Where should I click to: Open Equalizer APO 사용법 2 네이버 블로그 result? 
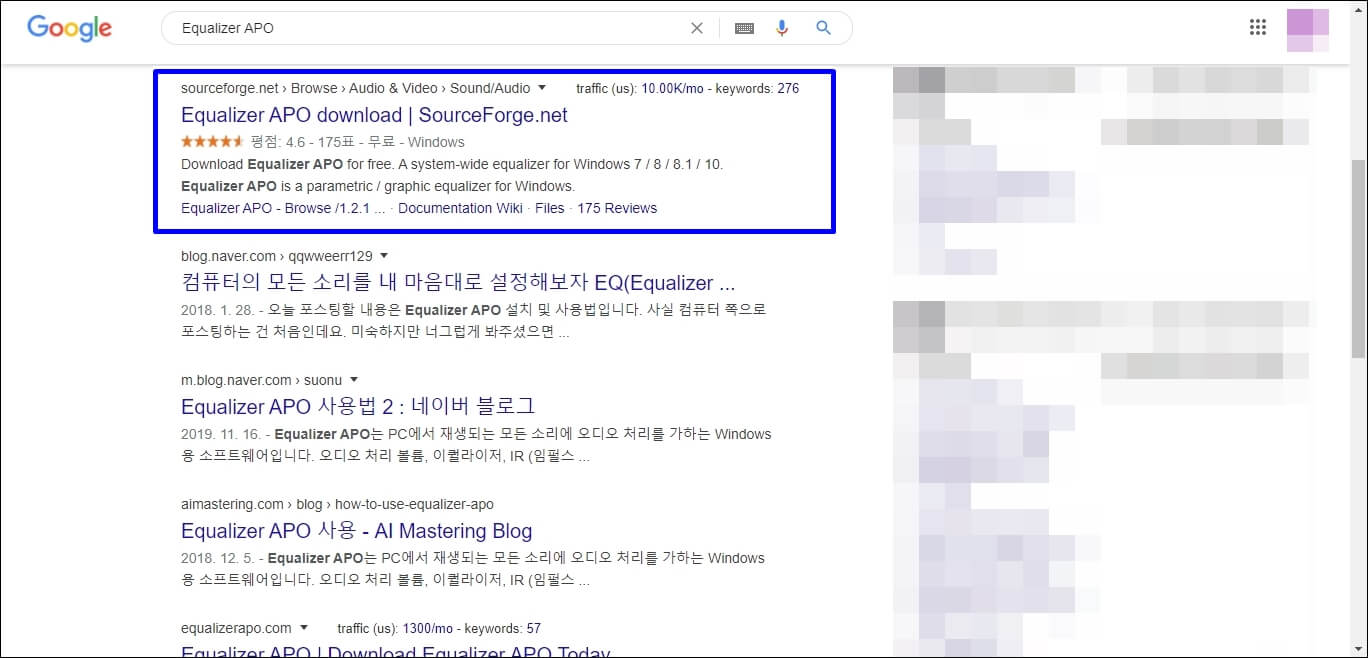coord(358,406)
